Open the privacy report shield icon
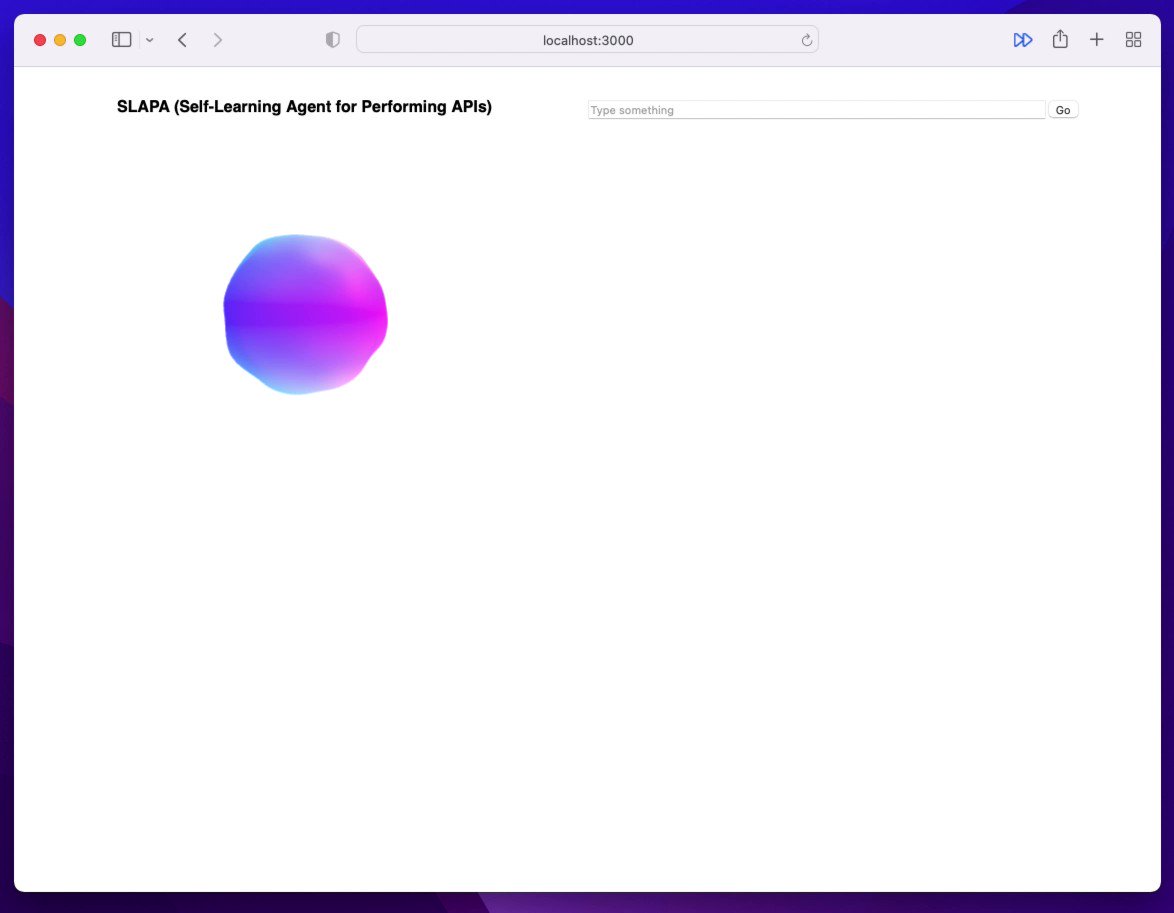 pos(332,40)
